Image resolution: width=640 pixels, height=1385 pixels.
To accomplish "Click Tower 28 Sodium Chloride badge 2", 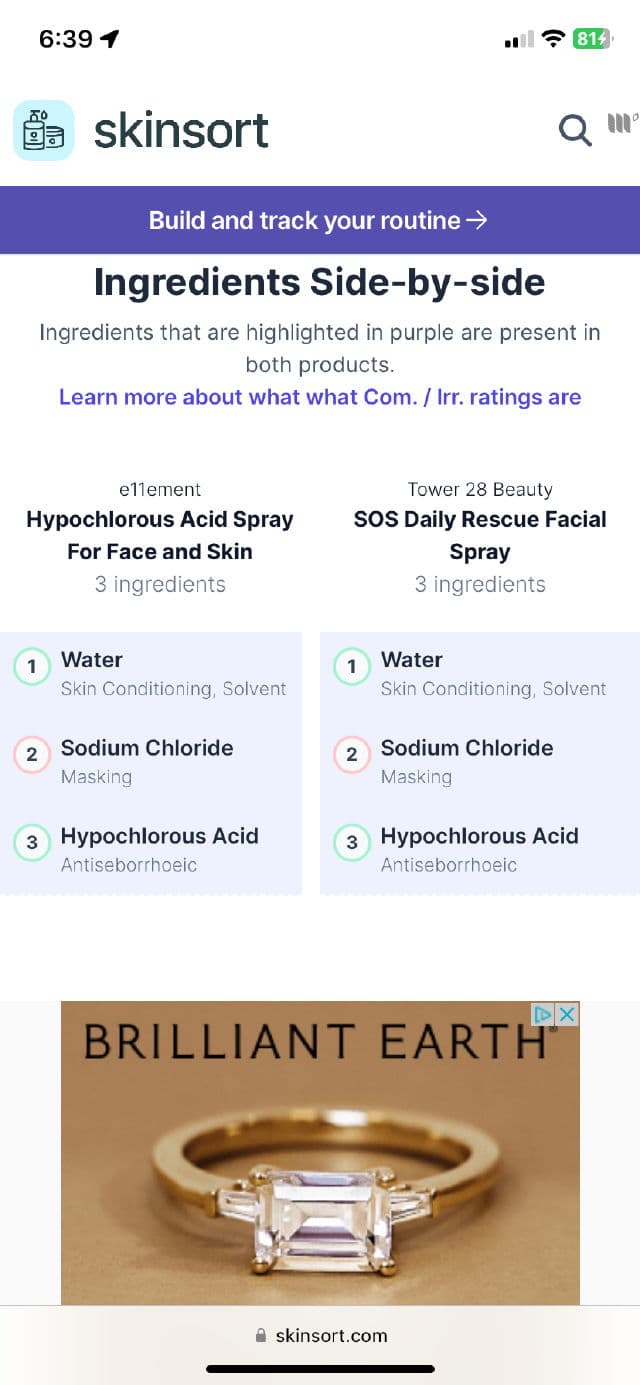I will point(352,755).
